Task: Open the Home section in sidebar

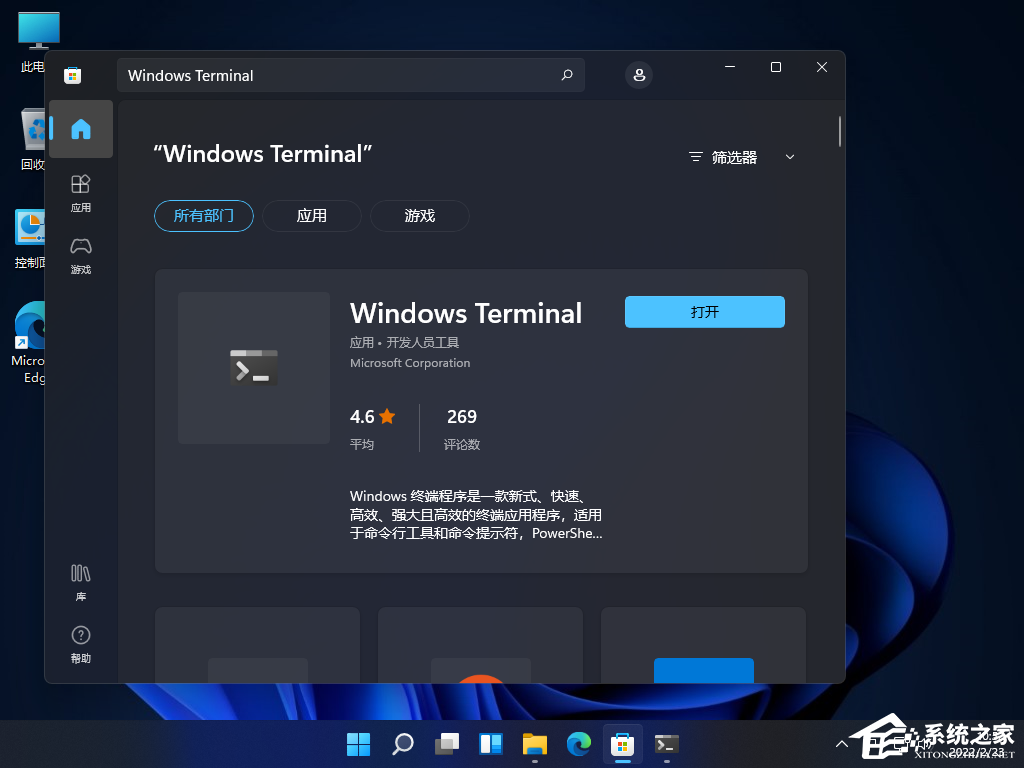Action: tap(80, 128)
